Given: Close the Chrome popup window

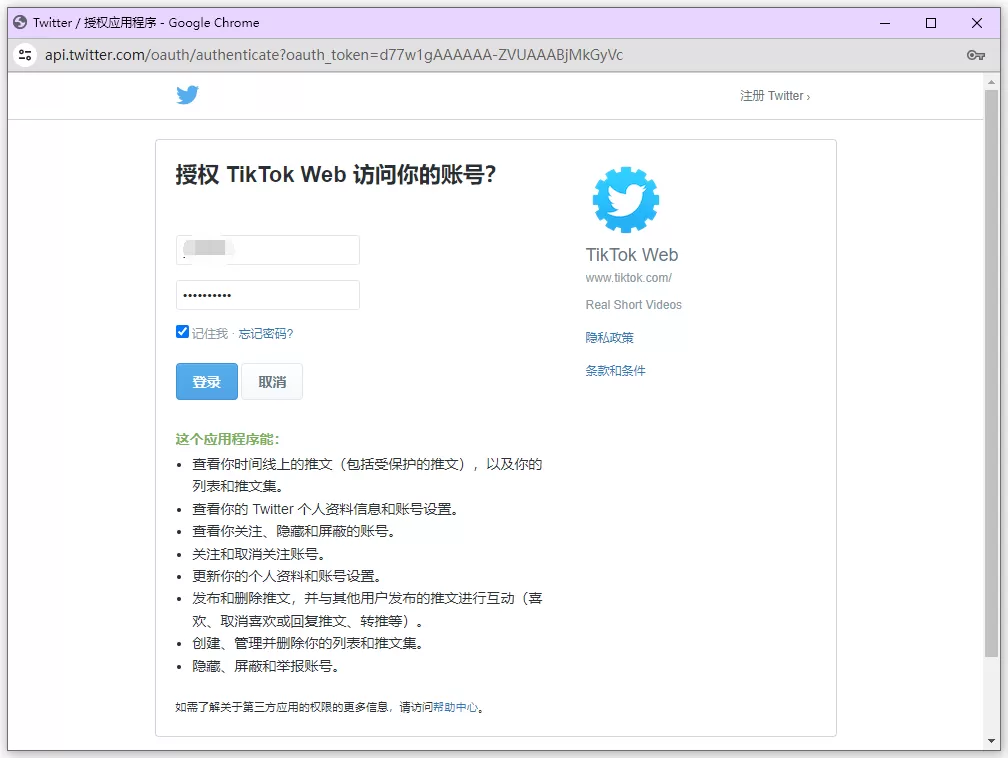Looking at the screenshot, I should point(976,23).
